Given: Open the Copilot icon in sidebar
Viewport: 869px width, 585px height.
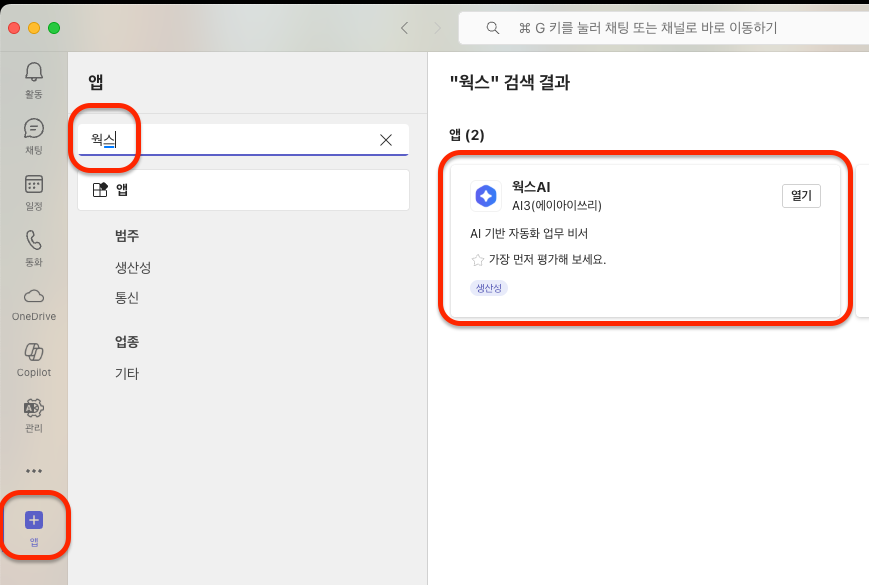Looking at the screenshot, I should 34,352.
